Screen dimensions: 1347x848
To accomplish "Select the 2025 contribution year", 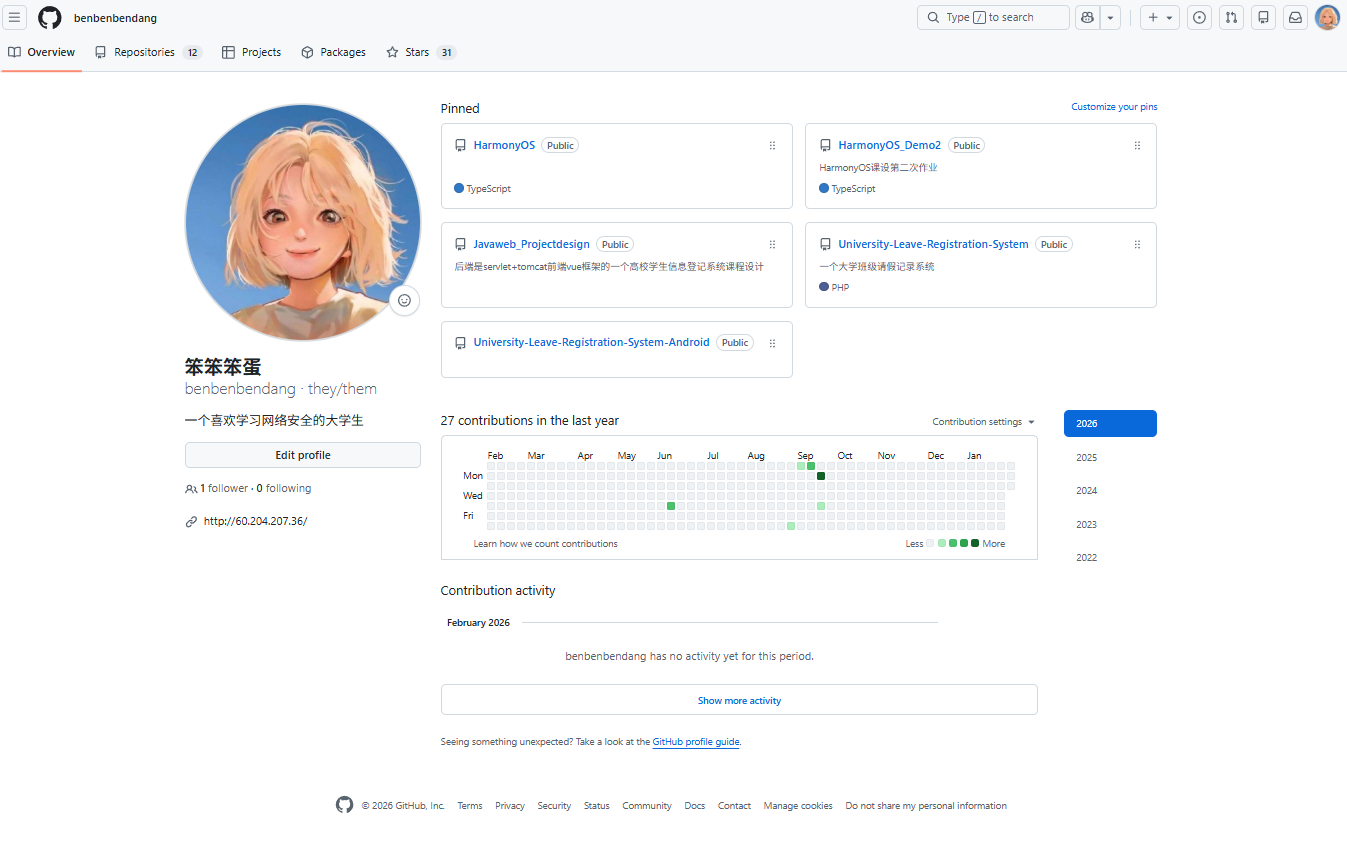I will tap(1086, 457).
